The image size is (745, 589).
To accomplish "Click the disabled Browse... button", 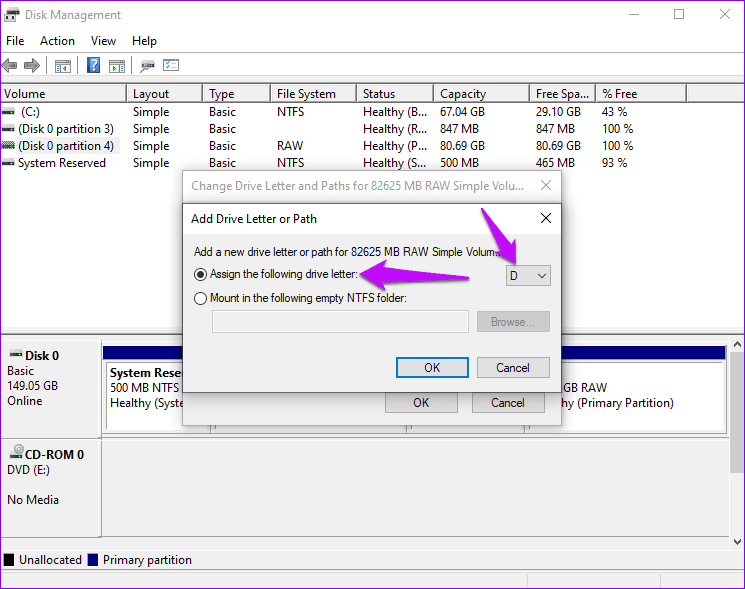I will click(x=513, y=322).
